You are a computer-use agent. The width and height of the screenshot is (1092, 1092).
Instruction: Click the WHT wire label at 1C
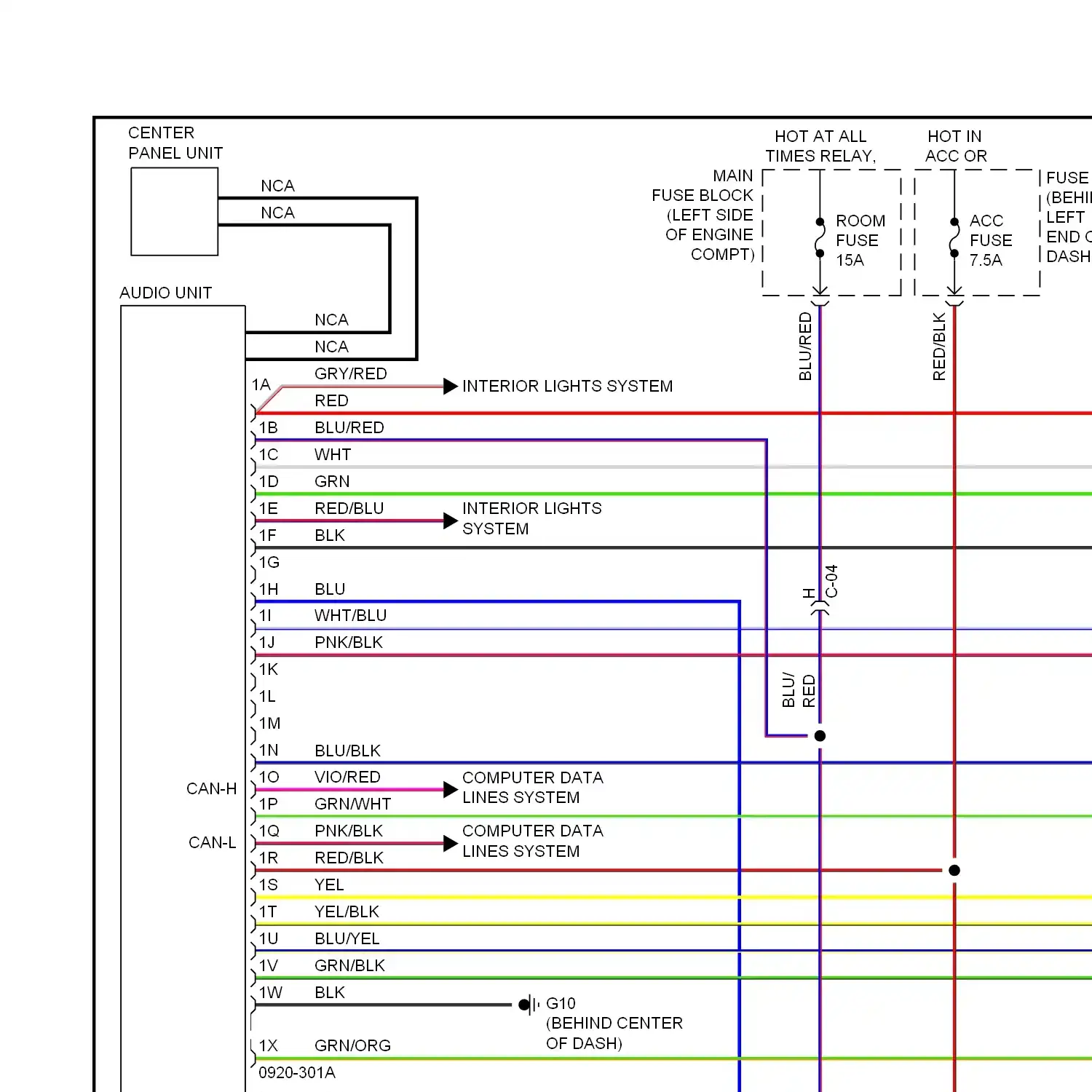click(x=333, y=454)
